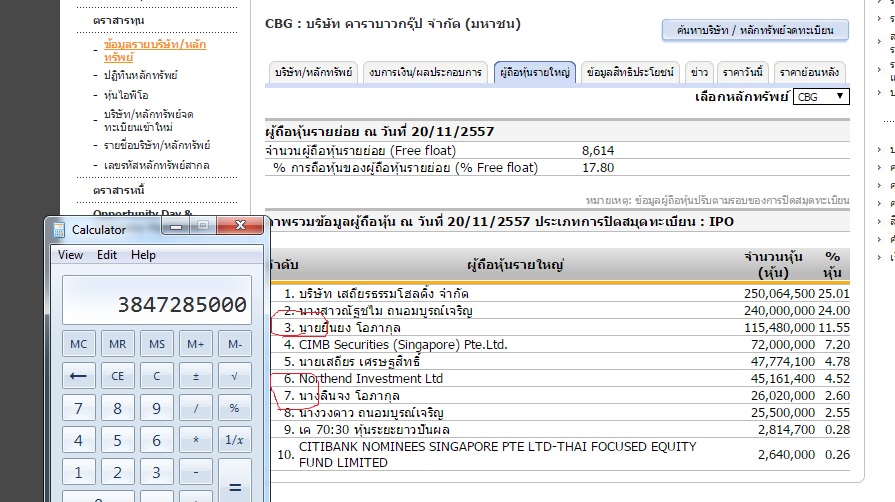Click the share count 250,064,500
895x502 pixels.
779,294
